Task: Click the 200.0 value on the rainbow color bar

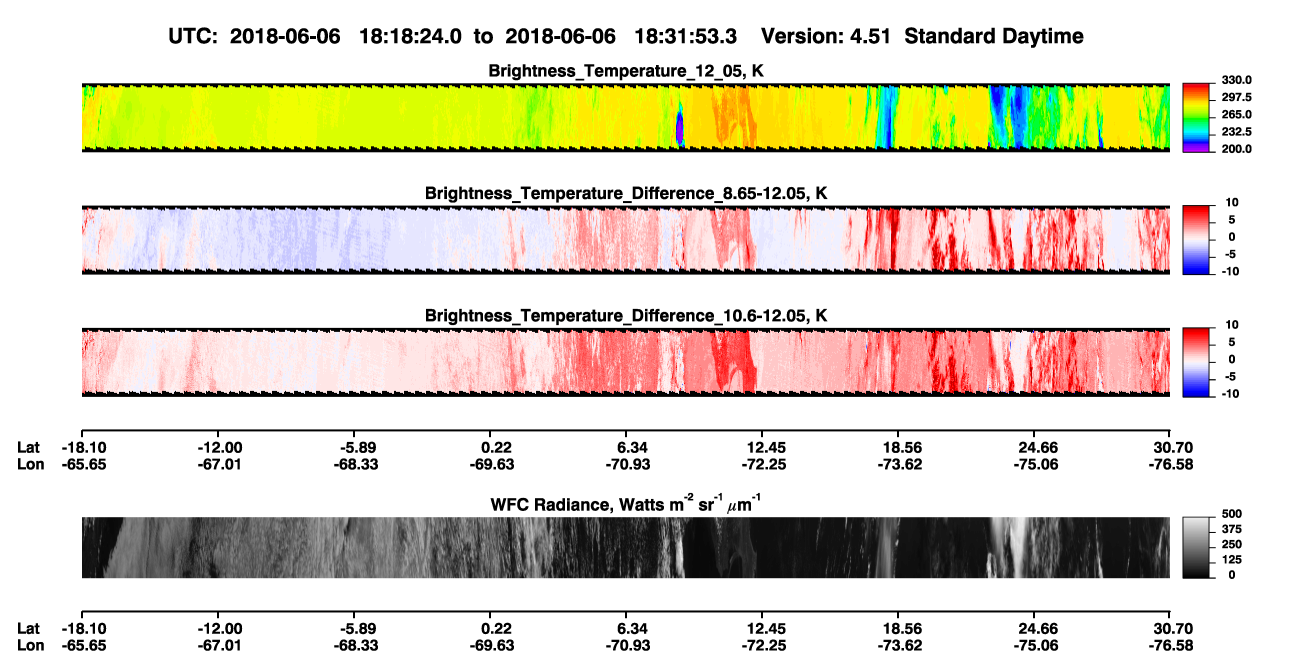Action: [1237, 148]
